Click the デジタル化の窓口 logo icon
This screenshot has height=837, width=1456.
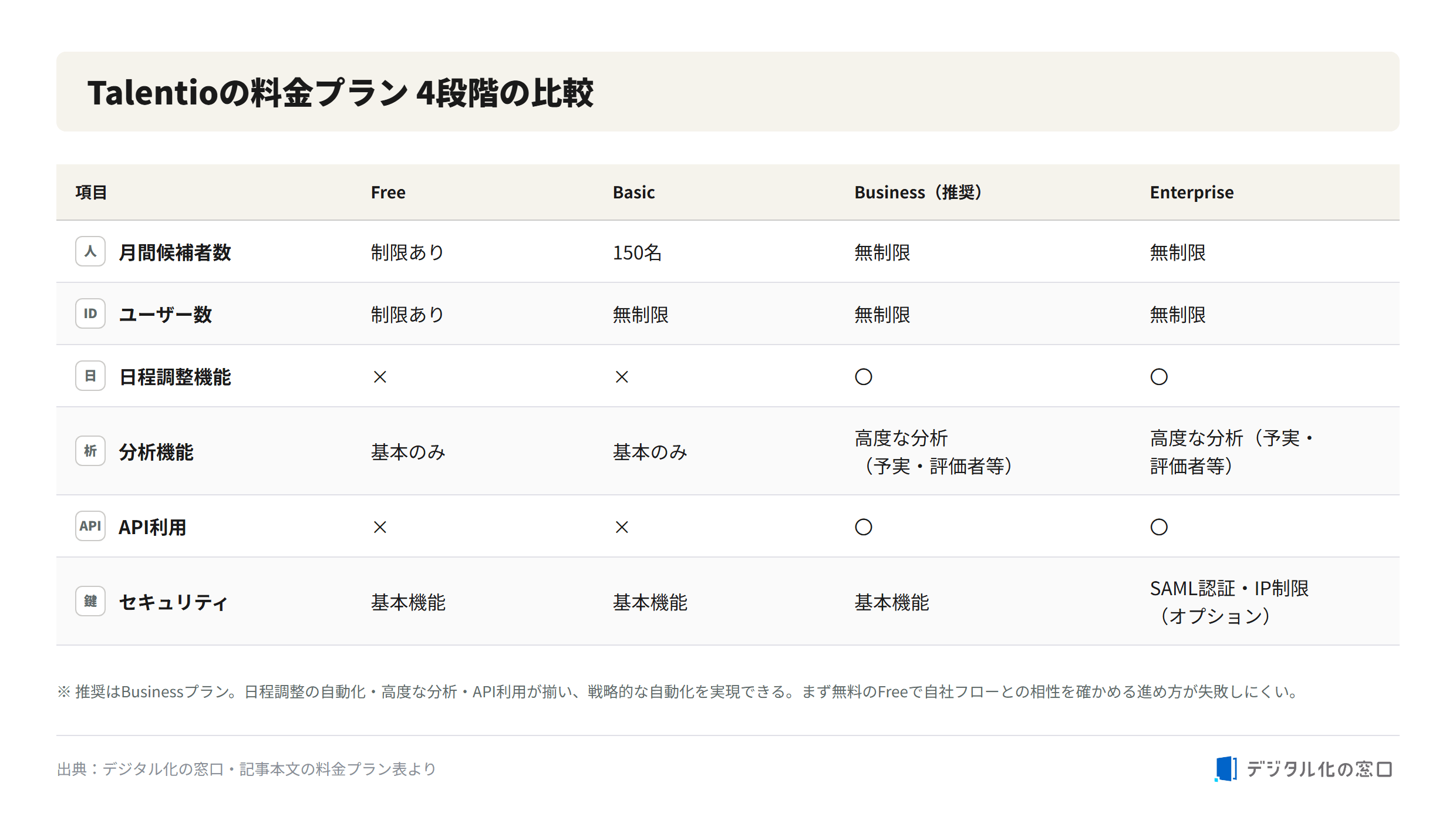click(x=1226, y=769)
